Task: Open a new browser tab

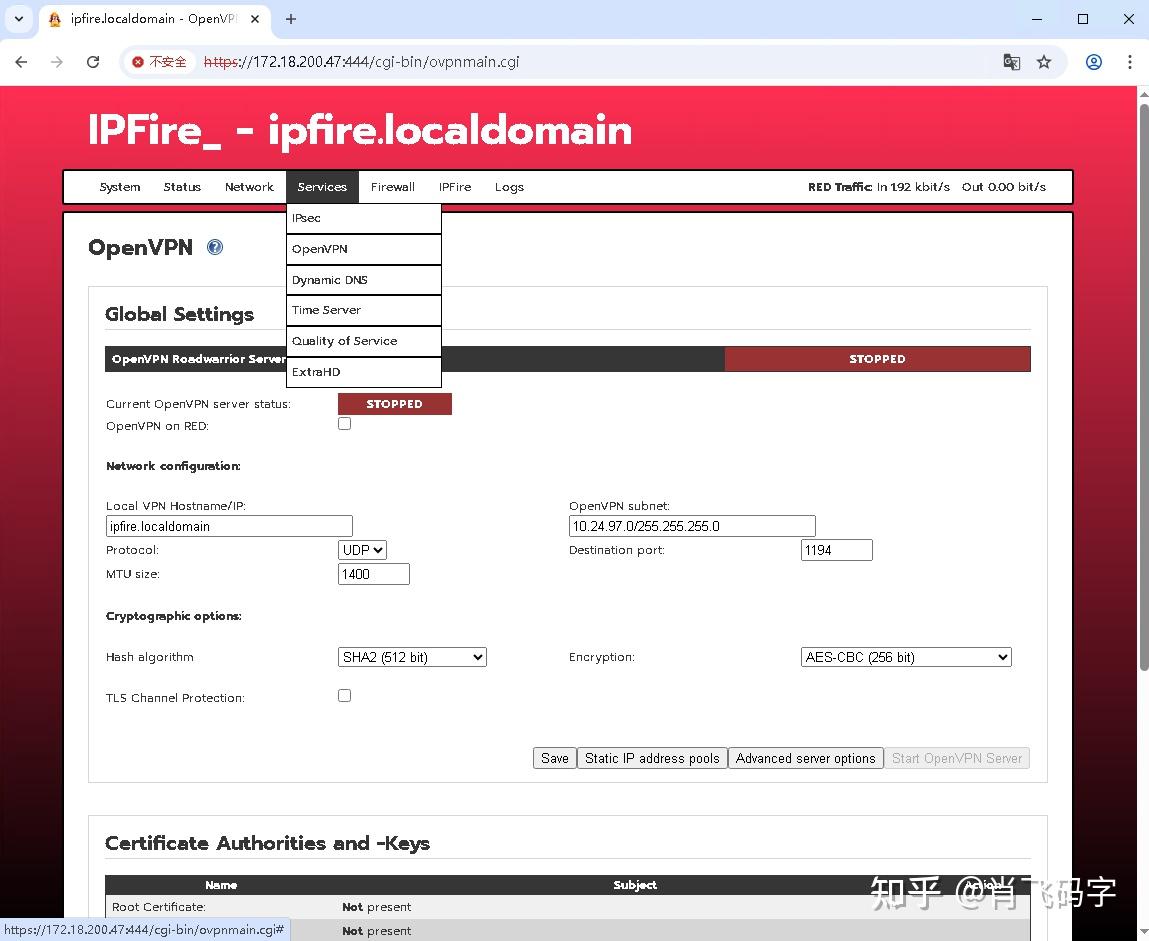Action: click(x=290, y=19)
